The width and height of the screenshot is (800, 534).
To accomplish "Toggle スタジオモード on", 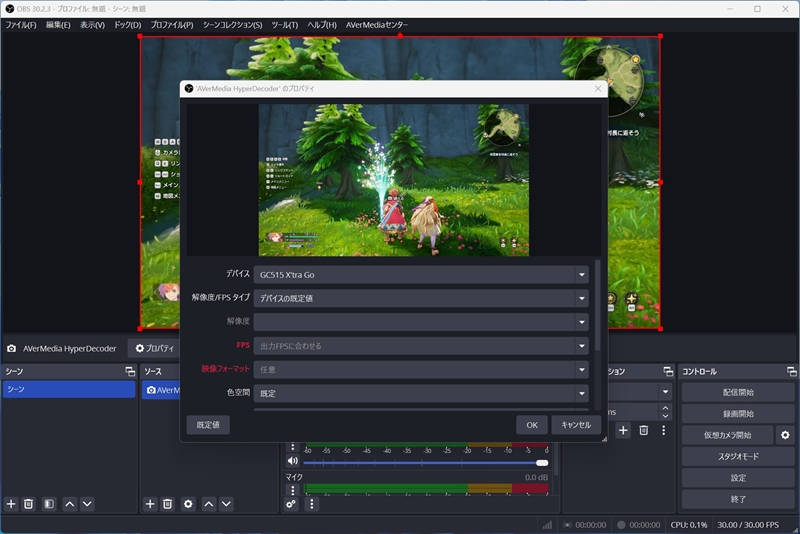I will coord(738,456).
